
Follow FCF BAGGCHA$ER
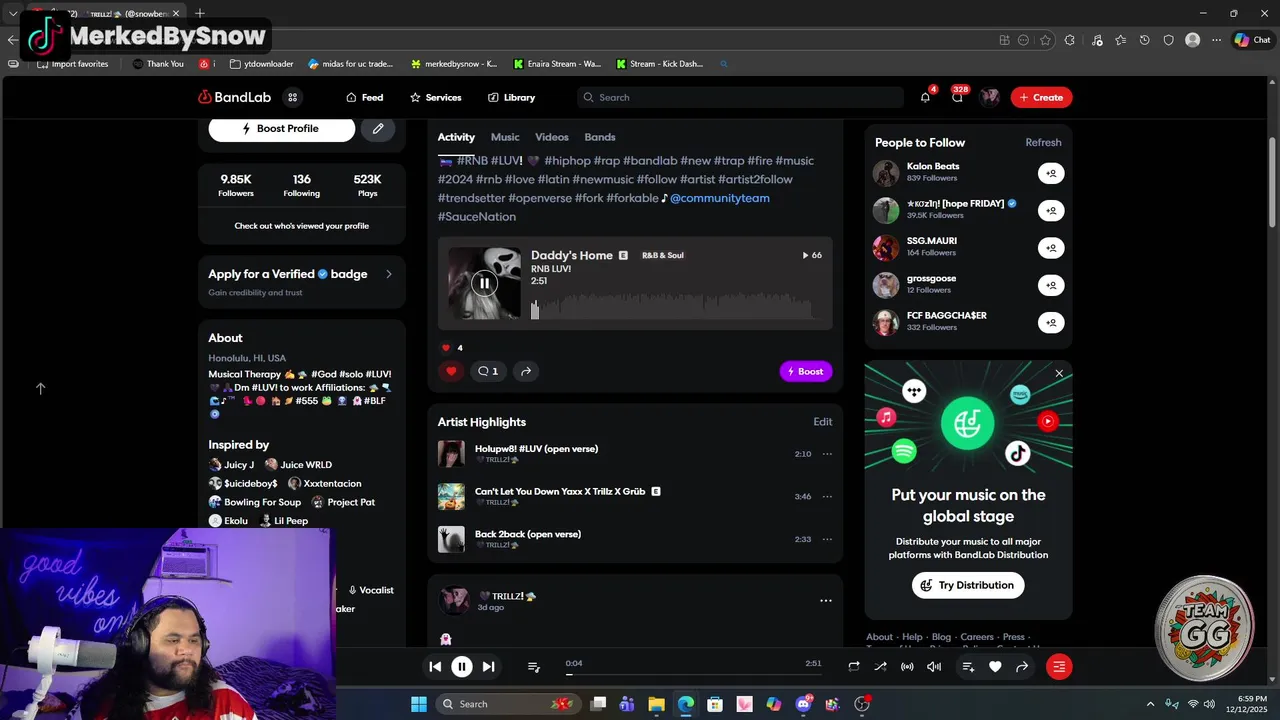click(x=1051, y=322)
